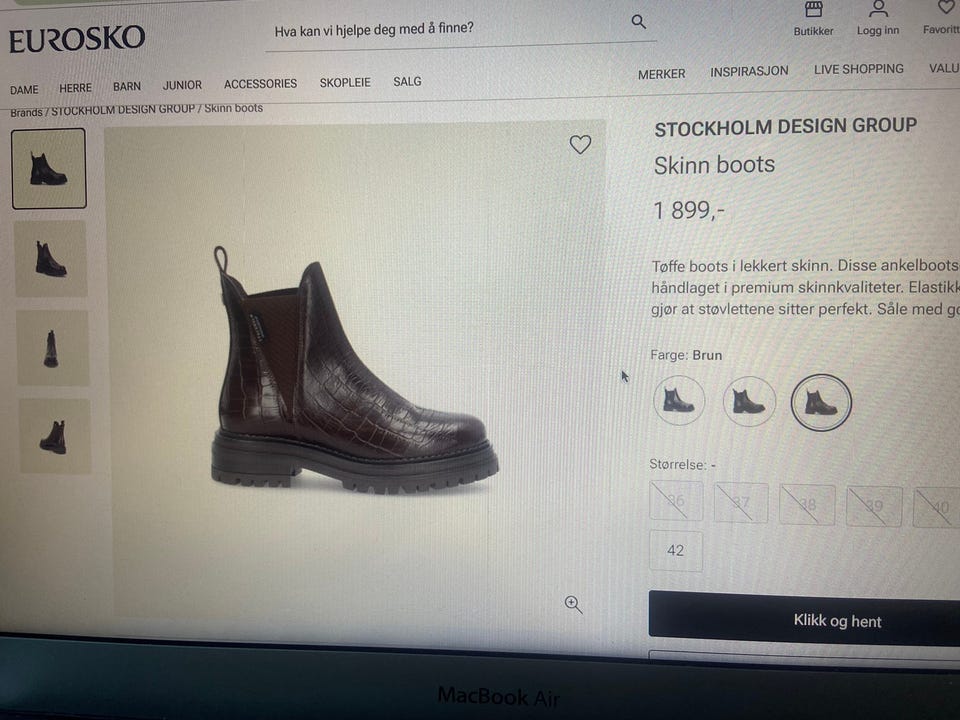The width and height of the screenshot is (960, 720).
Task: Zoom product image with magnifier plus icon
Action: [x=573, y=604]
